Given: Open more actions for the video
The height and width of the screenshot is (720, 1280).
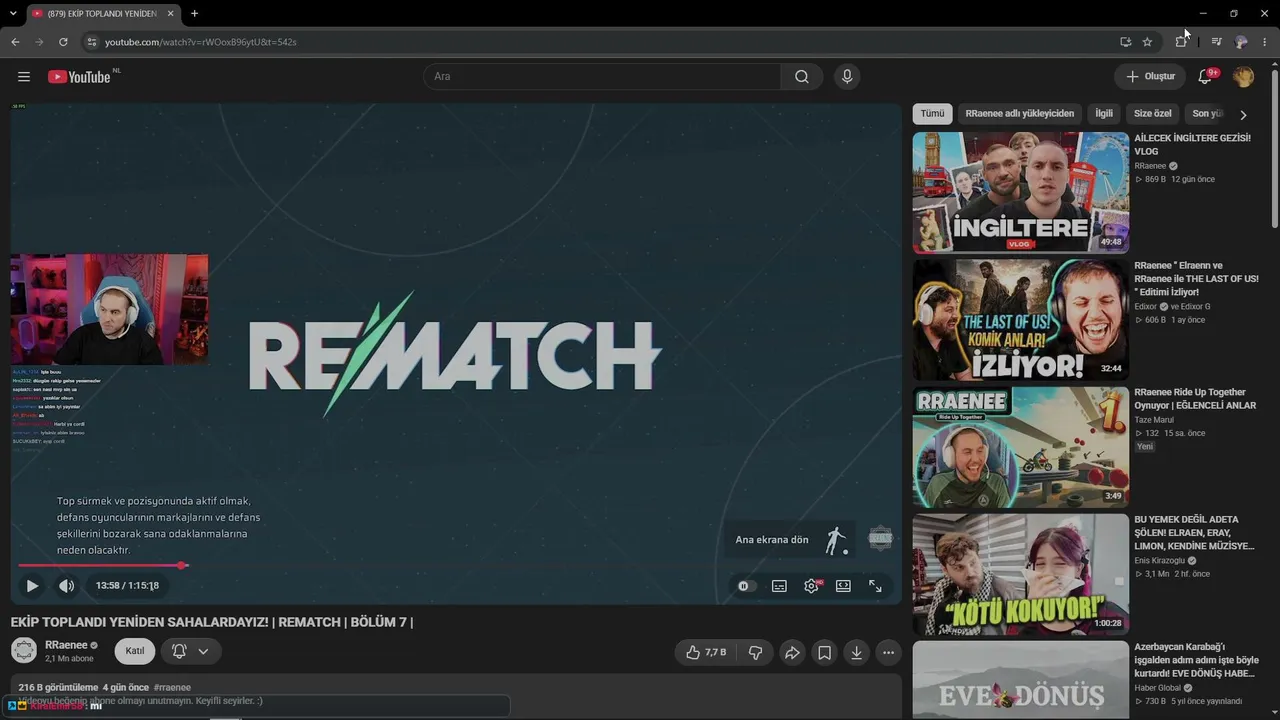Looking at the screenshot, I should 888,652.
